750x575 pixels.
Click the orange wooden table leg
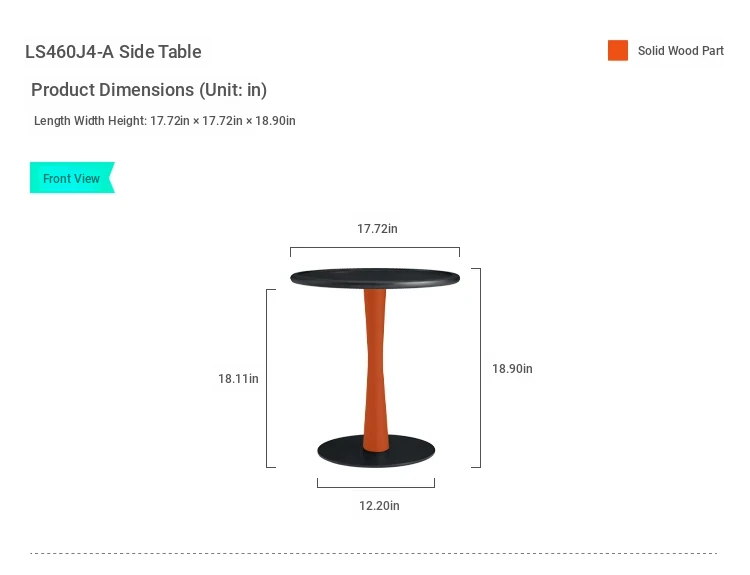click(x=375, y=369)
